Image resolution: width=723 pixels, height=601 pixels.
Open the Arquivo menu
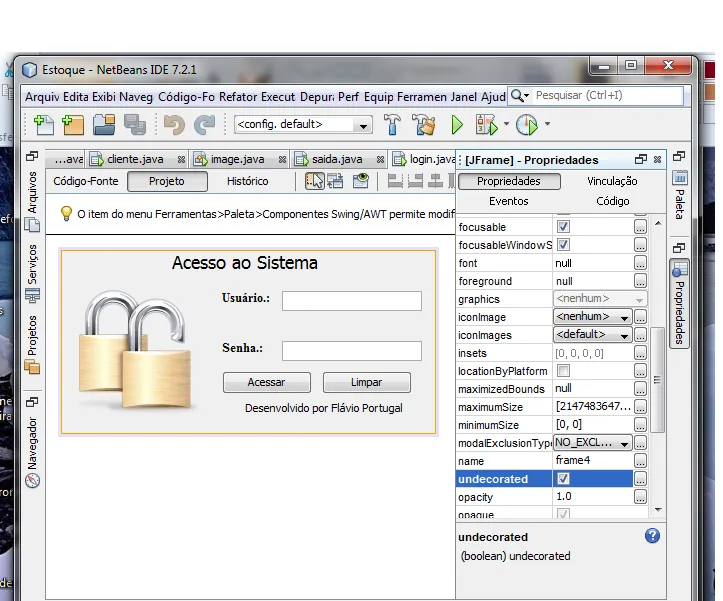click(x=42, y=97)
